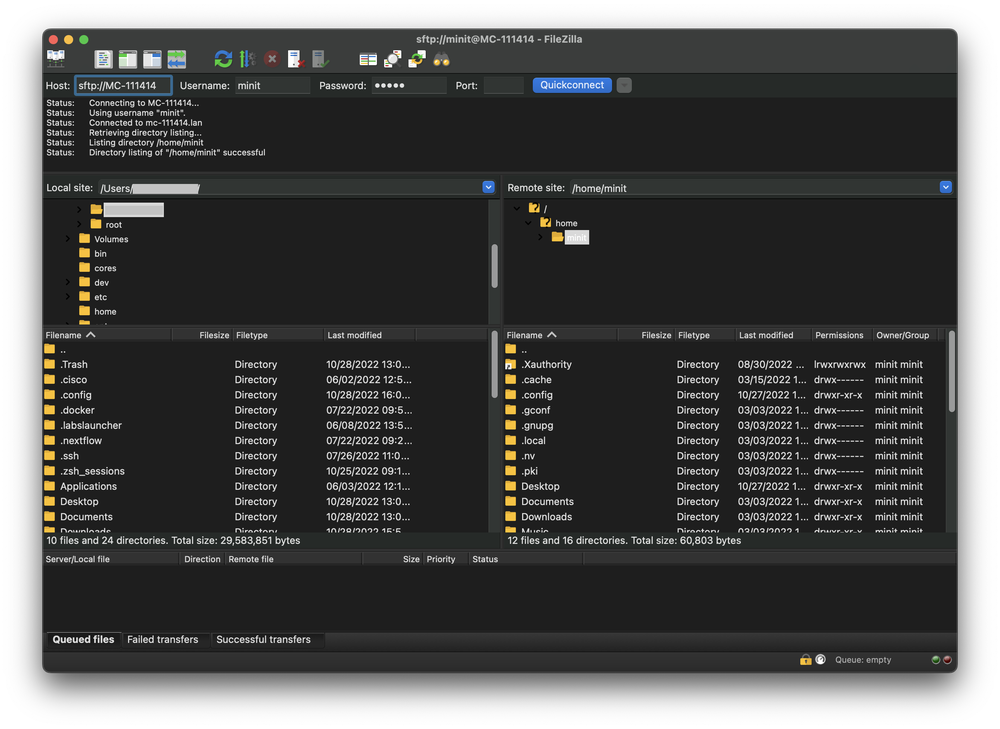The width and height of the screenshot is (1000, 729).
Task: Select the .docker folder in local list
Action: pos(265,410)
